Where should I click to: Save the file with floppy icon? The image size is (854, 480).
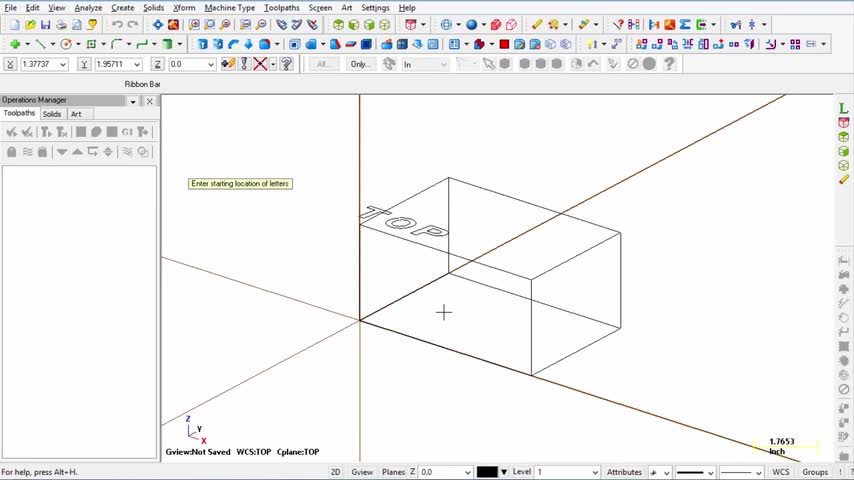(x=46, y=25)
